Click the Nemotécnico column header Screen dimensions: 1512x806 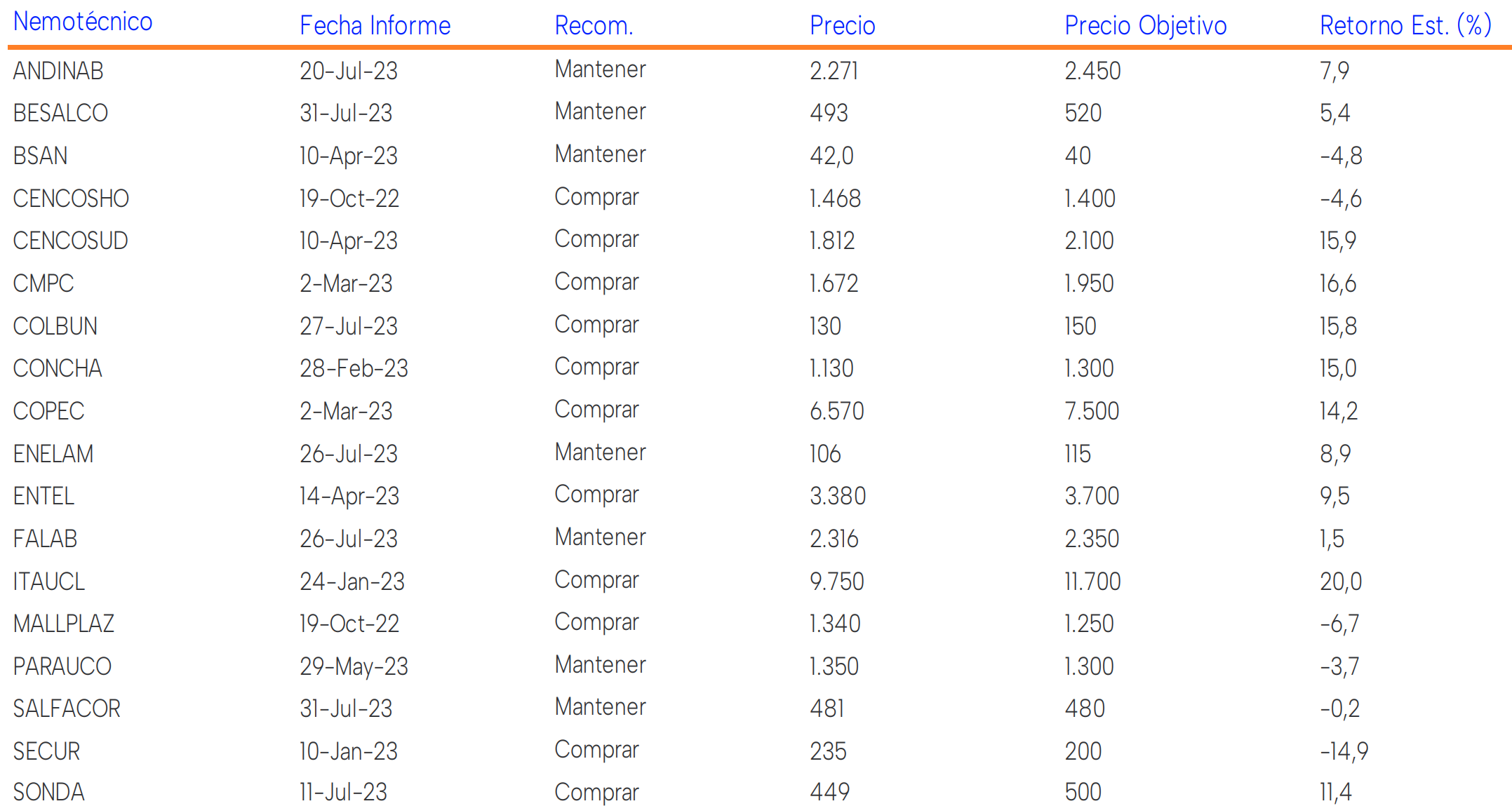83,22
